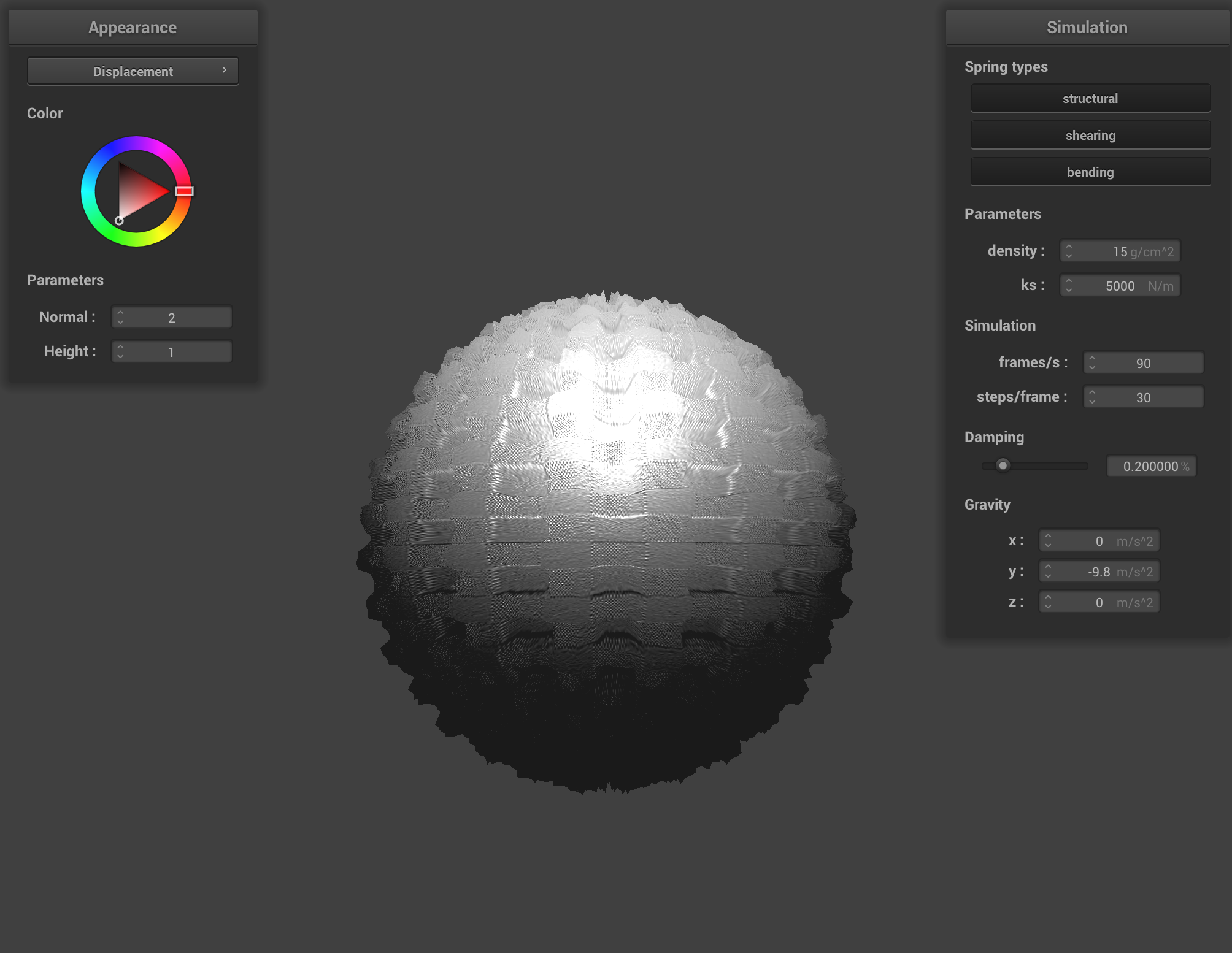Click the "Damping" section label
The height and width of the screenshot is (953, 1232).
coord(994,437)
